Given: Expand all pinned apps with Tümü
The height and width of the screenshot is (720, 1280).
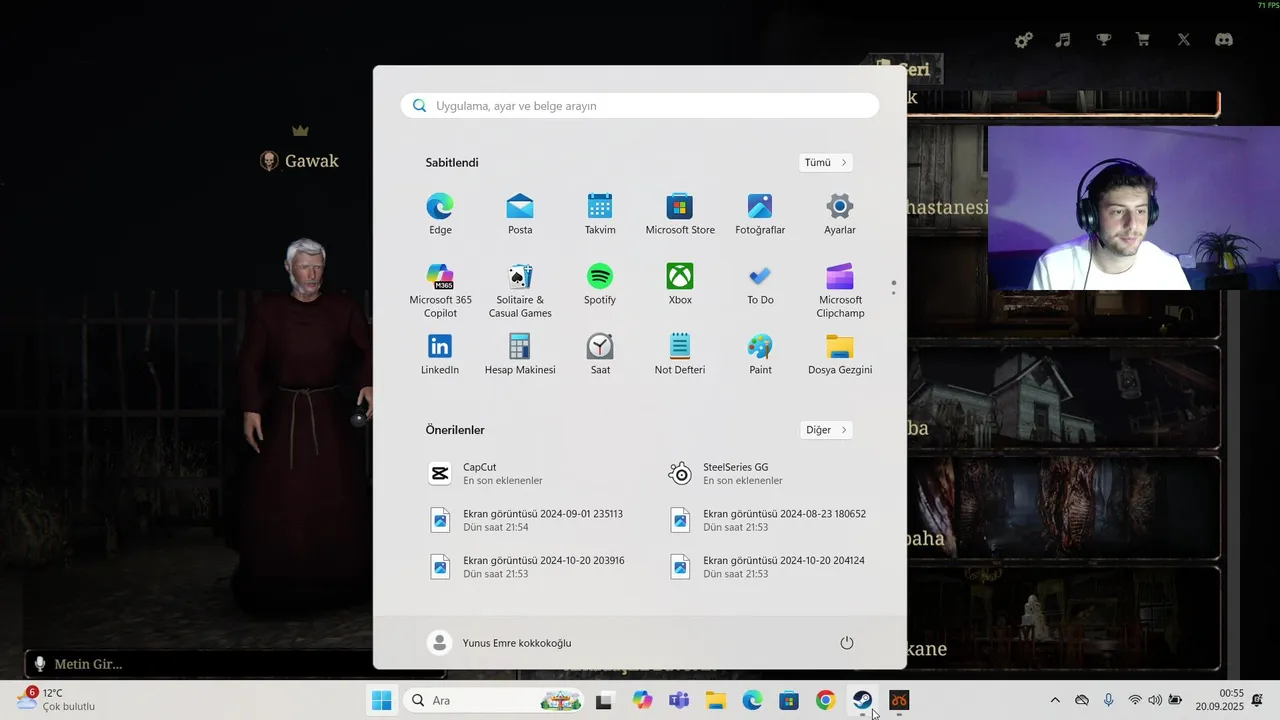Looking at the screenshot, I should pos(825,162).
